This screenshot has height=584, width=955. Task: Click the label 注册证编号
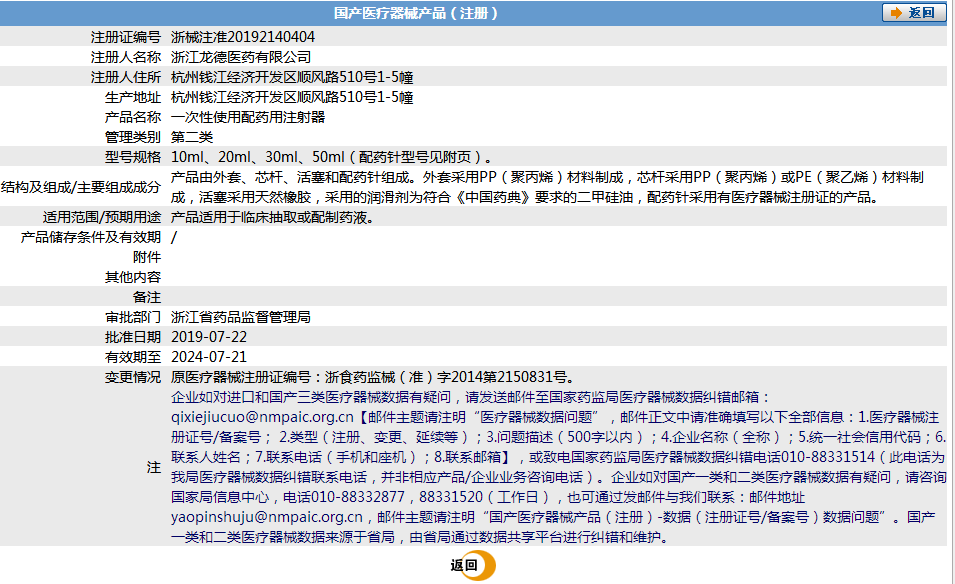126,37
